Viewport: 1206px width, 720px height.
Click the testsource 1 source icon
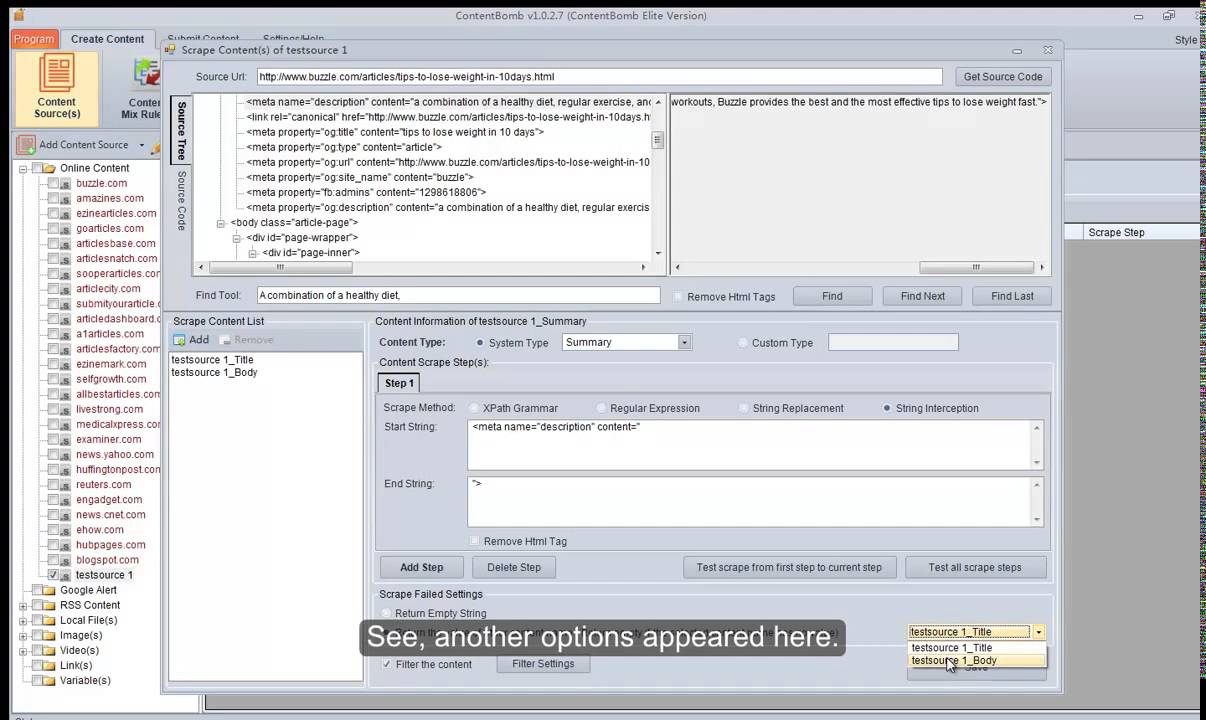click(66, 576)
